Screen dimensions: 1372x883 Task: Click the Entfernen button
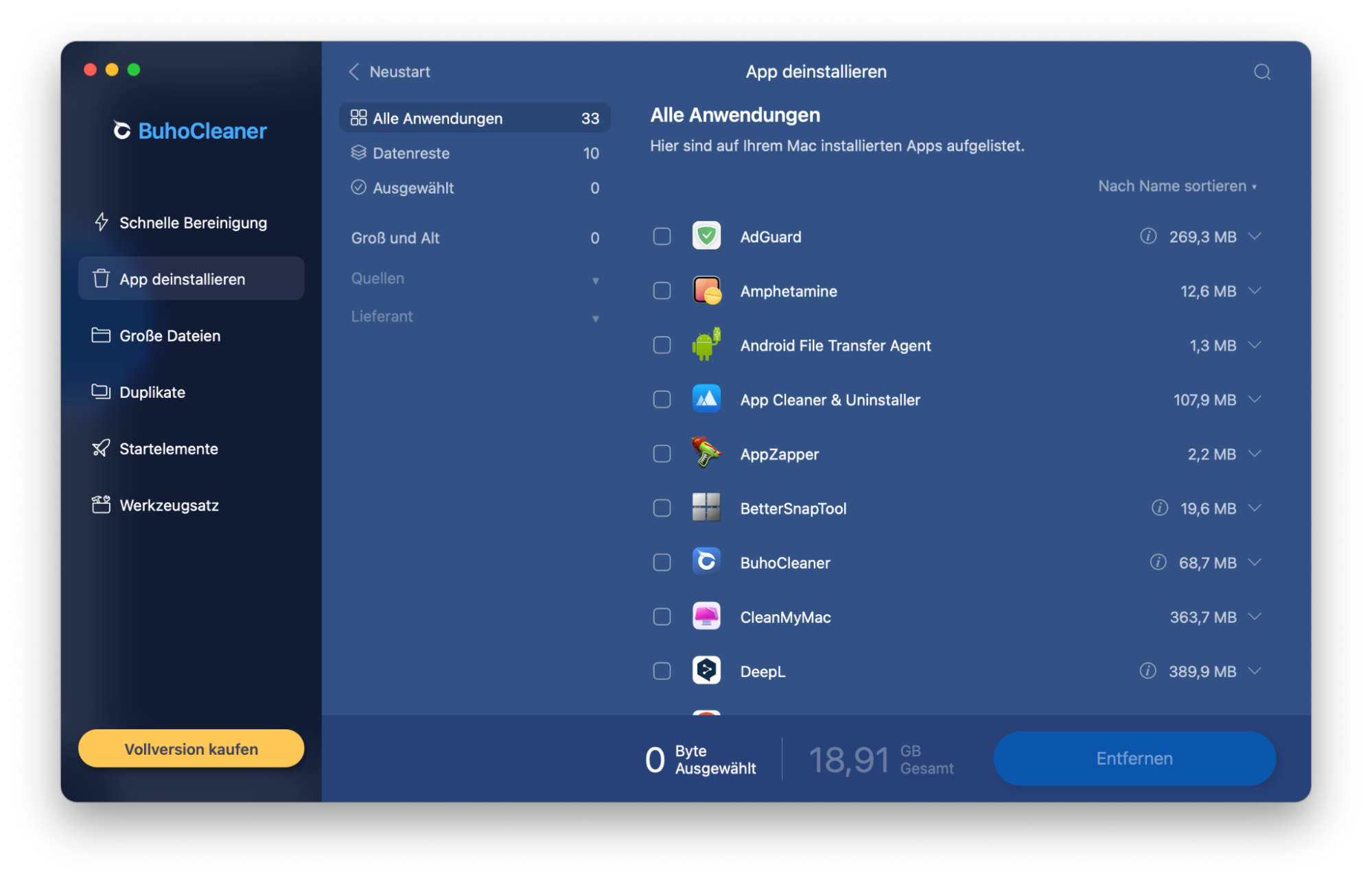pos(1134,758)
